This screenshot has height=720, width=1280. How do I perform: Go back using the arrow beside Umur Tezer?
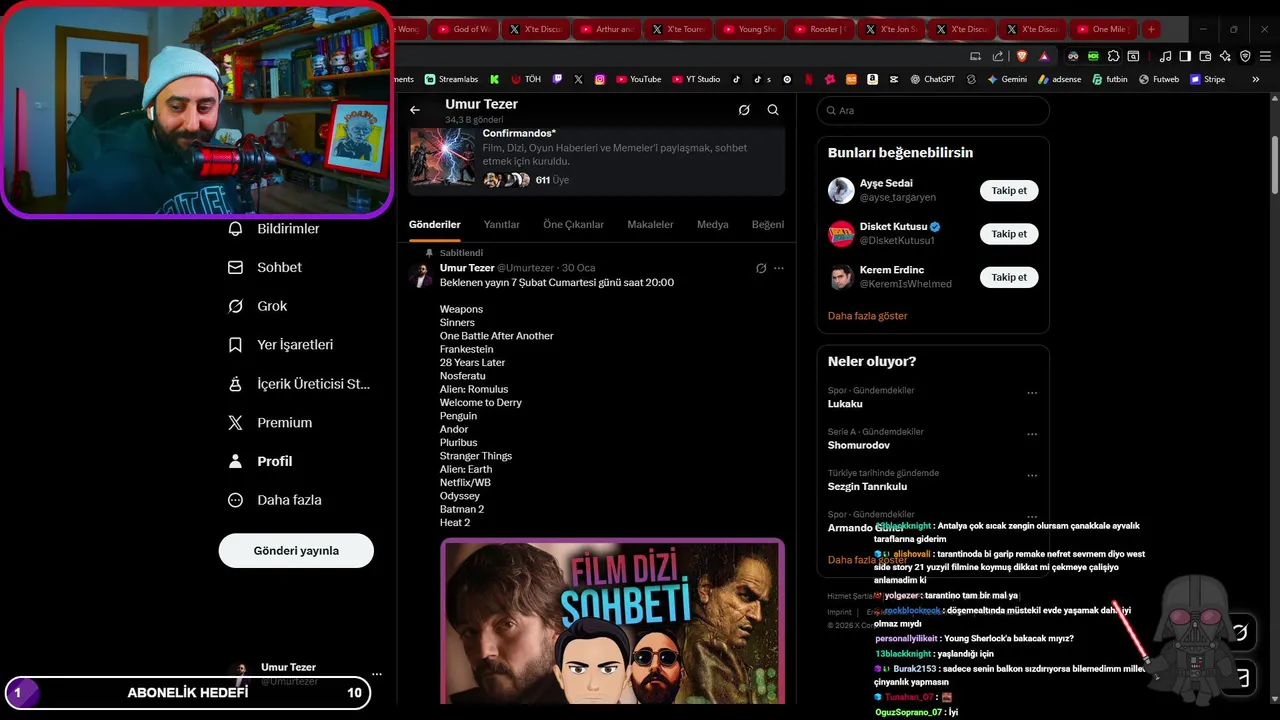[415, 110]
